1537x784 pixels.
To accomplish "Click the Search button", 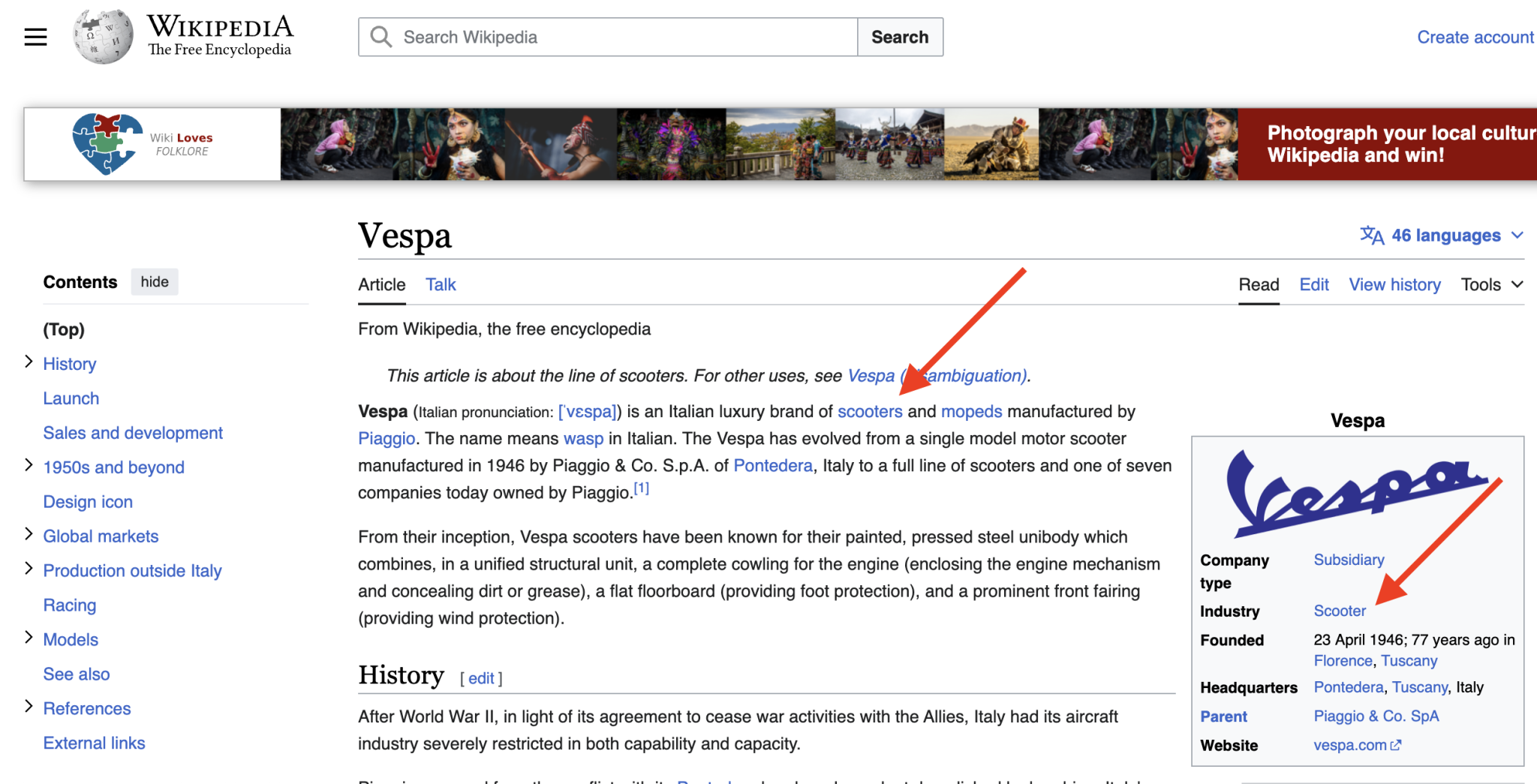I will 900,37.
